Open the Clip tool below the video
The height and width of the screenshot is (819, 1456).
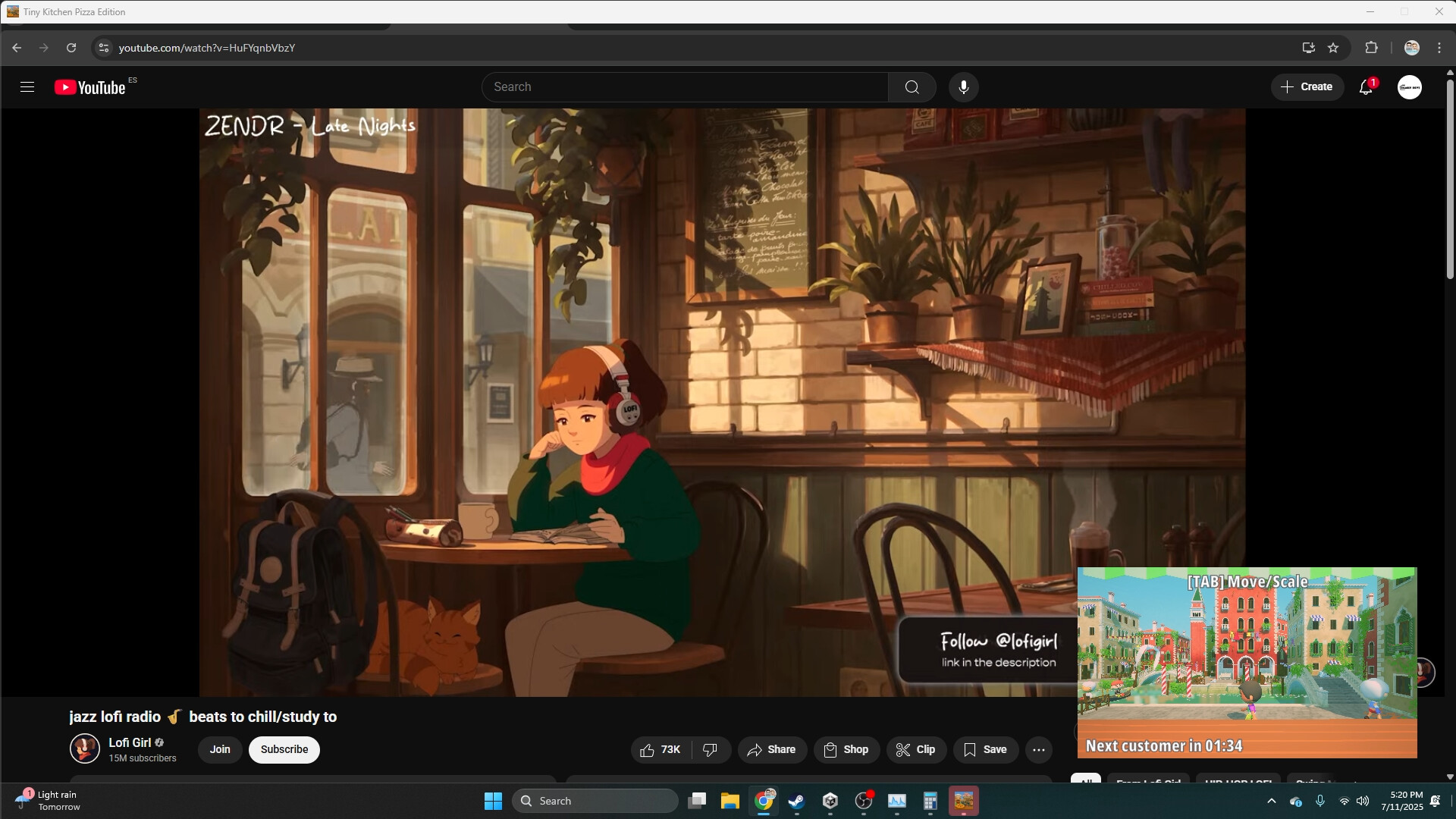[916, 749]
